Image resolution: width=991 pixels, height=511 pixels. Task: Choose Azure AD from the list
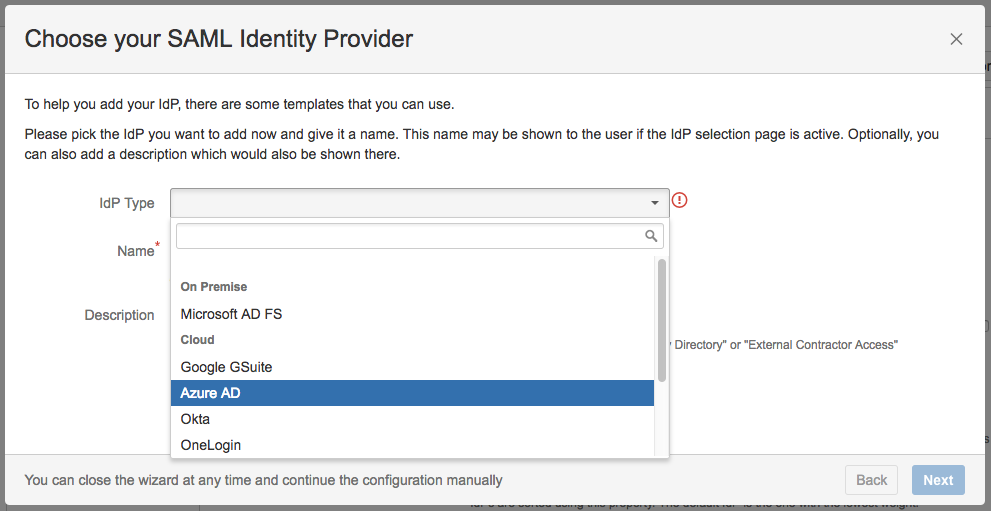click(x=412, y=392)
